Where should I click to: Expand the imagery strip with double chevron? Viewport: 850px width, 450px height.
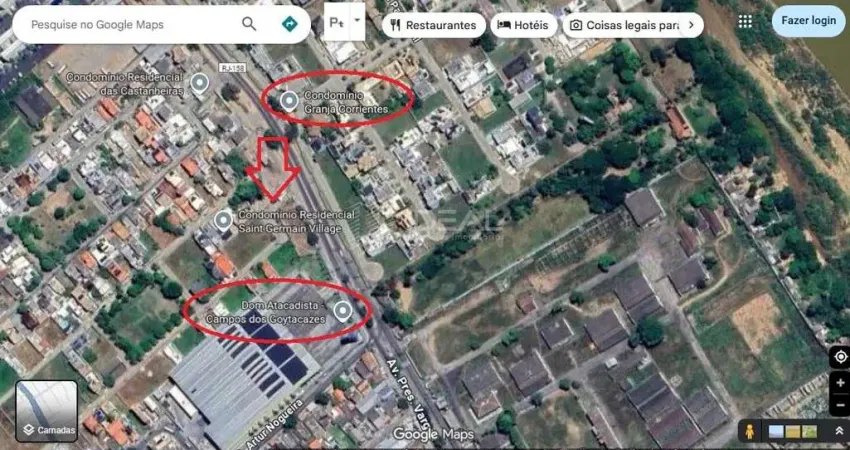click(839, 432)
